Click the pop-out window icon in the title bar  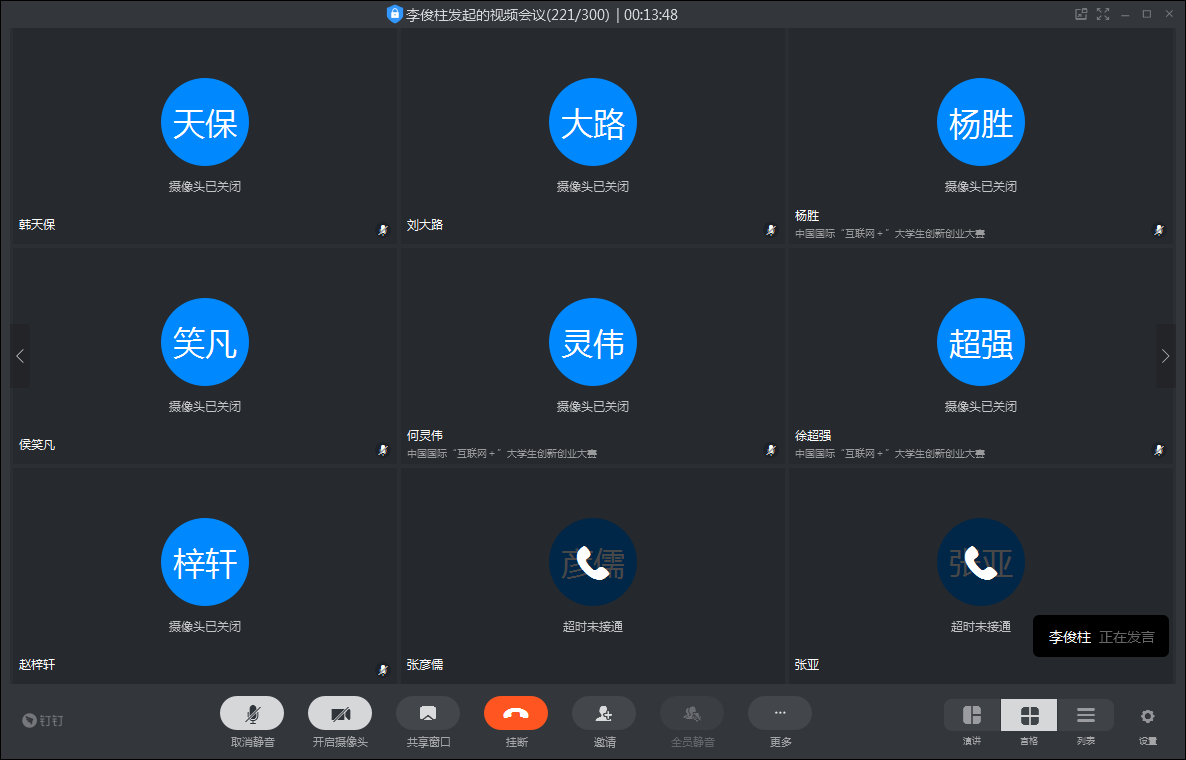tap(1081, 14)
